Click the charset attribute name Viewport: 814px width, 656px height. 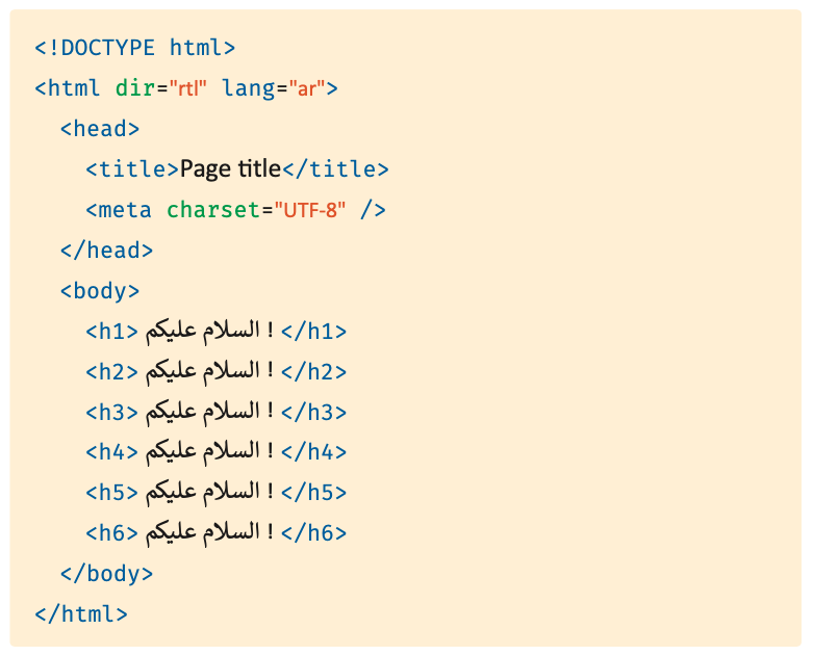[x=213, y=210]
